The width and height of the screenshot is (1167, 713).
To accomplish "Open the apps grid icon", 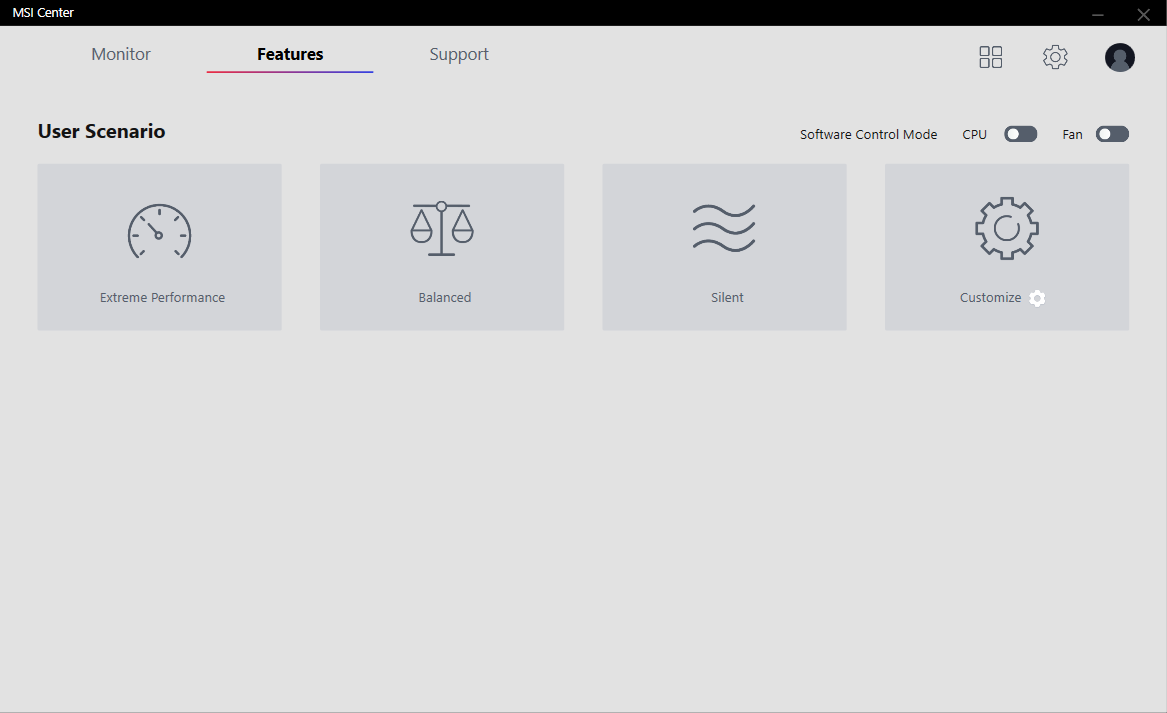I will (x=990, y=57).
